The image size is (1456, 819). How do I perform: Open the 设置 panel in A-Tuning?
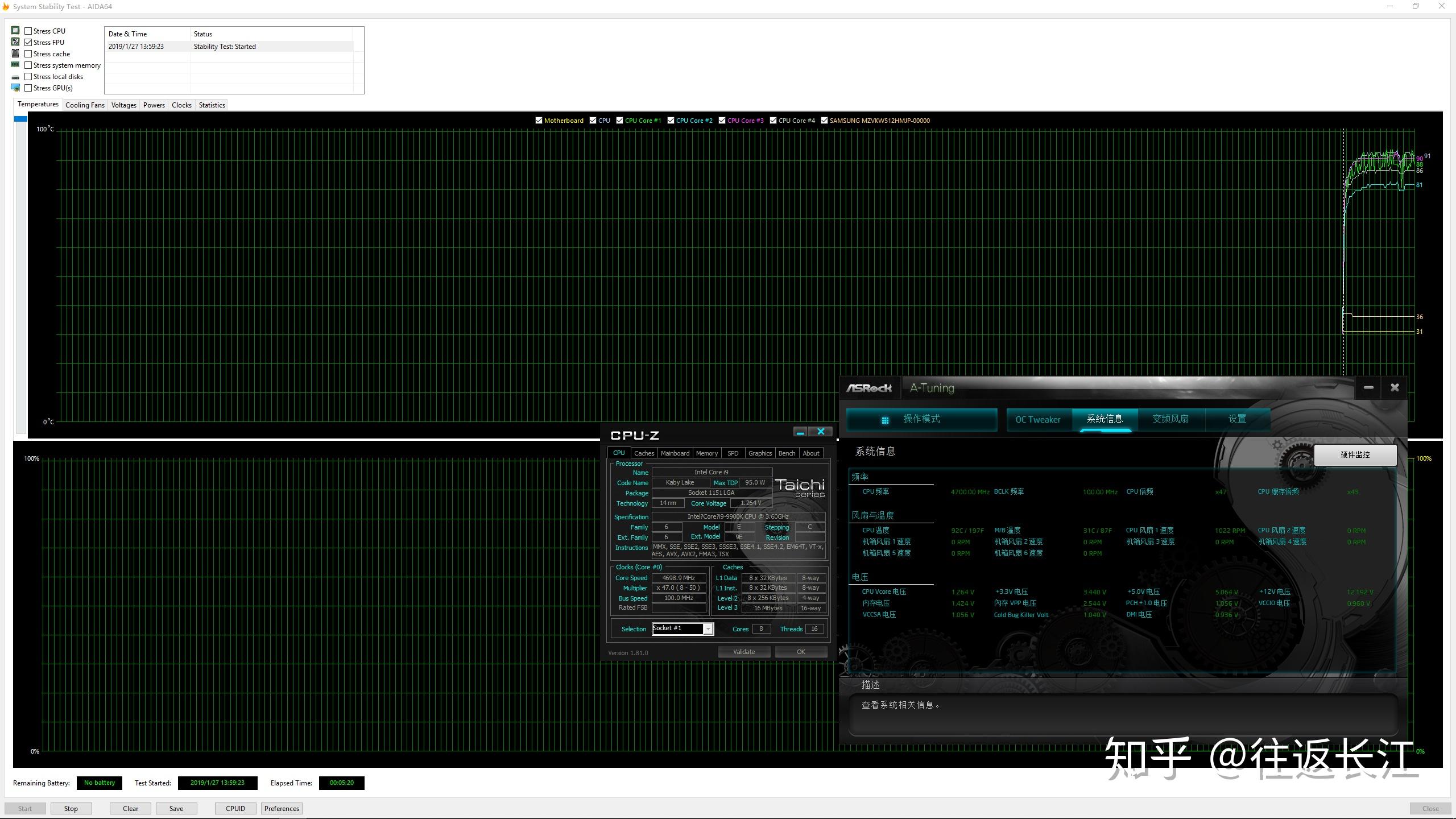[x=1237, y=418]
